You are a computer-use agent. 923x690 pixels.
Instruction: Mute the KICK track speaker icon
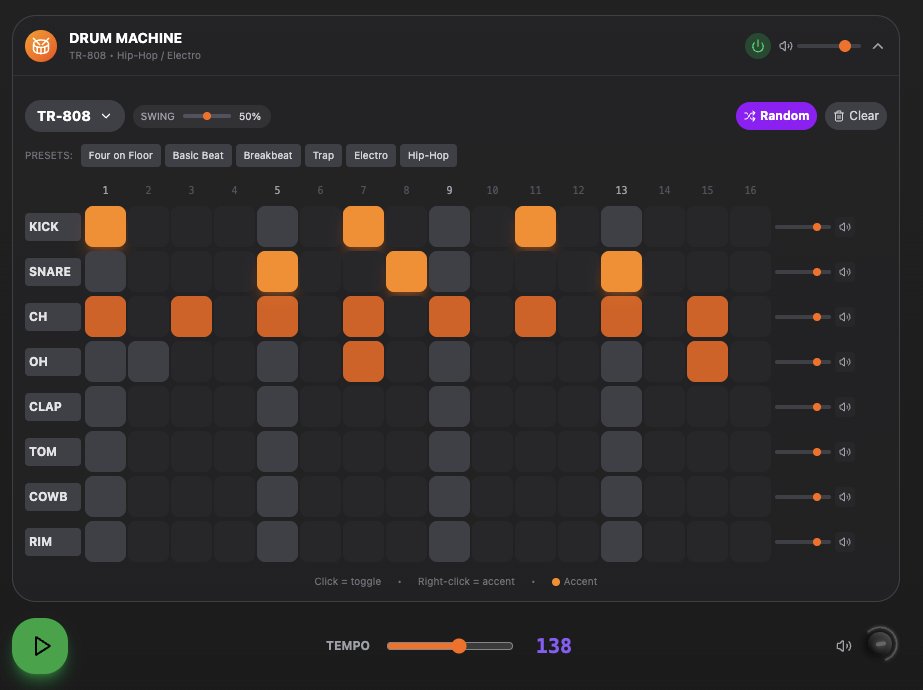[845, 227]
